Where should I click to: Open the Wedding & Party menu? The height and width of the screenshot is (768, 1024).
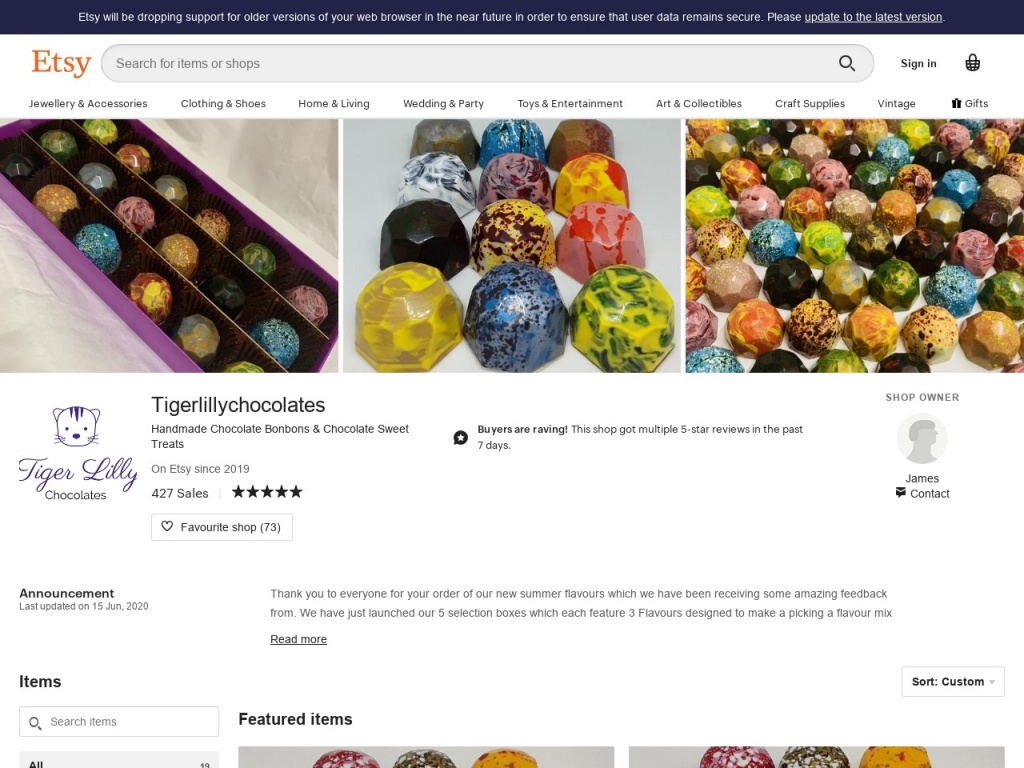(443, 103)
